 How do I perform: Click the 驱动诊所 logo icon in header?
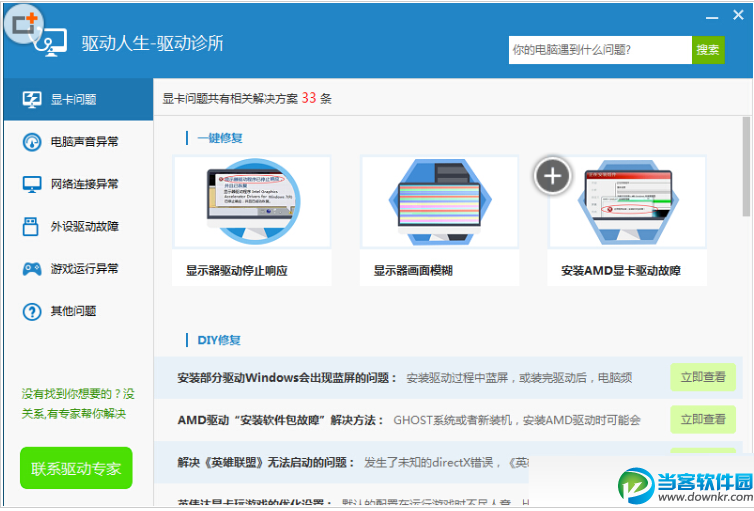(50, 42)
